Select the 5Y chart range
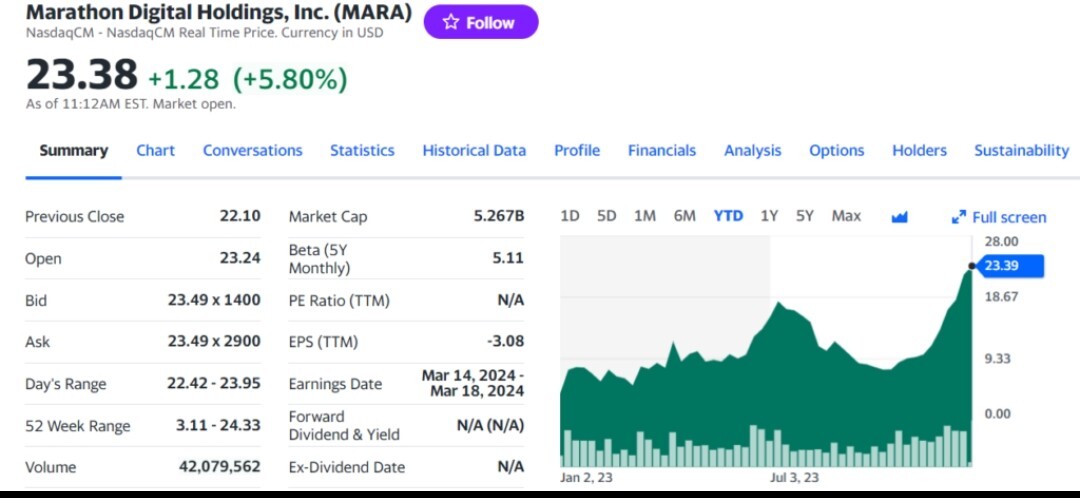 click(x=804, y=216)
